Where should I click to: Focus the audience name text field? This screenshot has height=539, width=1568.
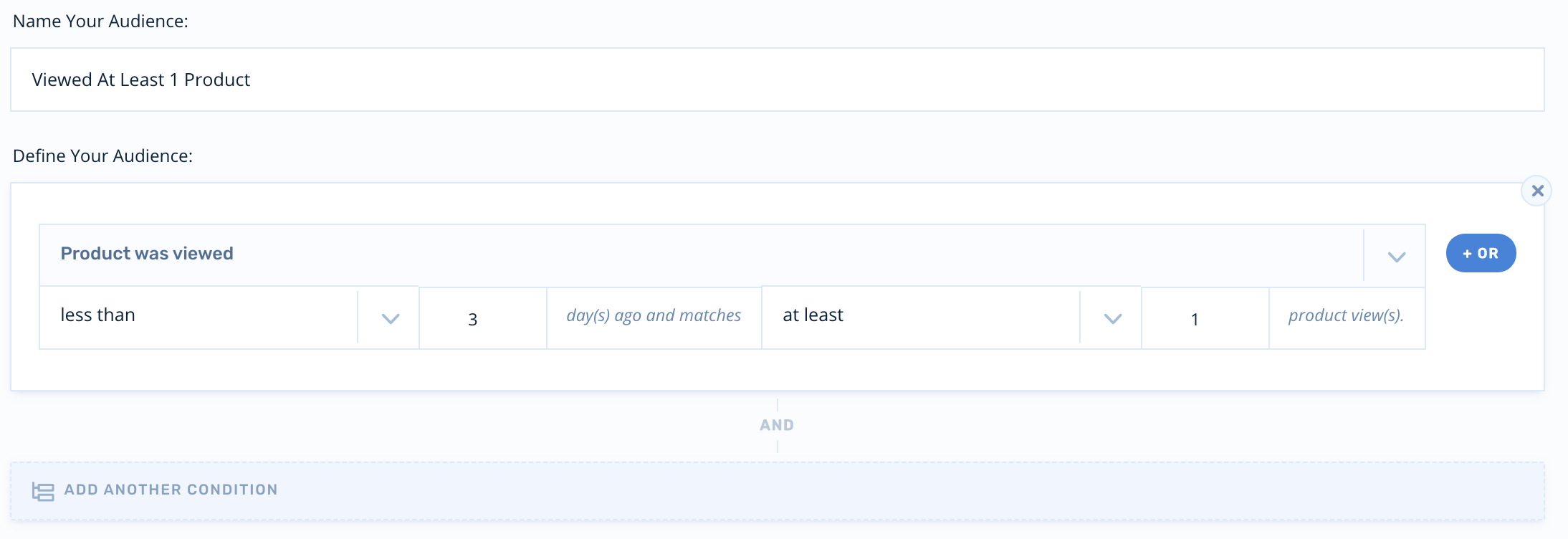point(777,80)
